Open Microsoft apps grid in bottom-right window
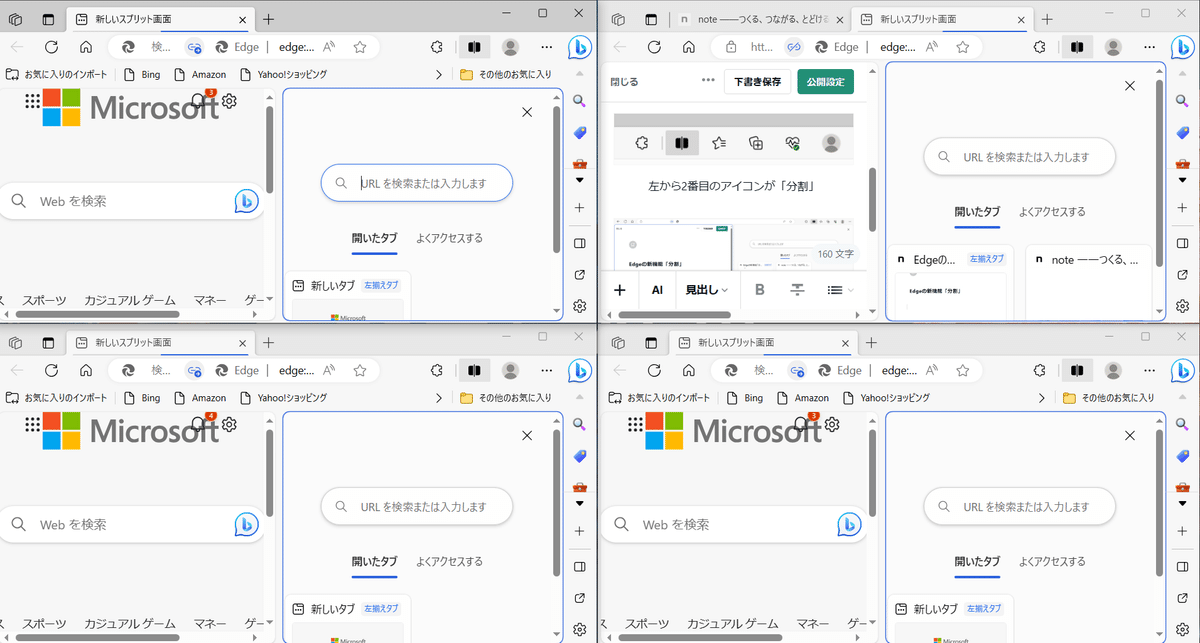The height and width of the screenshot is (643, 1200). point(635,424)
